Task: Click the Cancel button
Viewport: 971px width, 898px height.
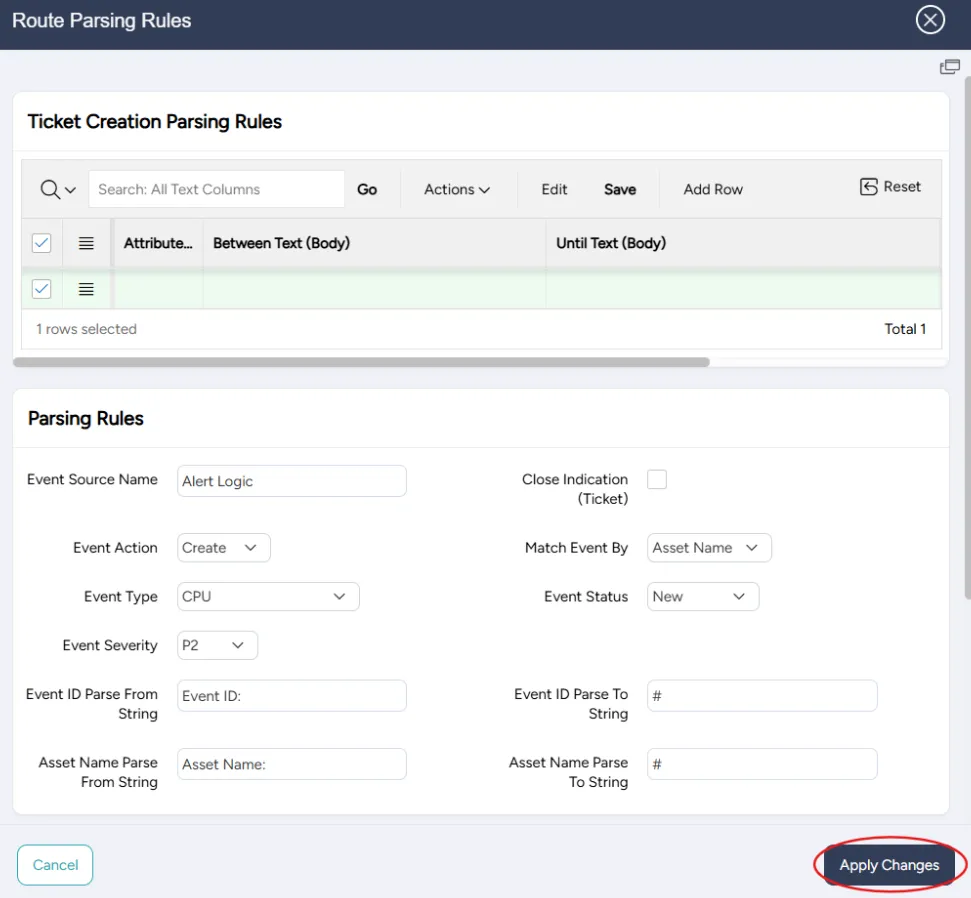Action: (x=55, y=865)
